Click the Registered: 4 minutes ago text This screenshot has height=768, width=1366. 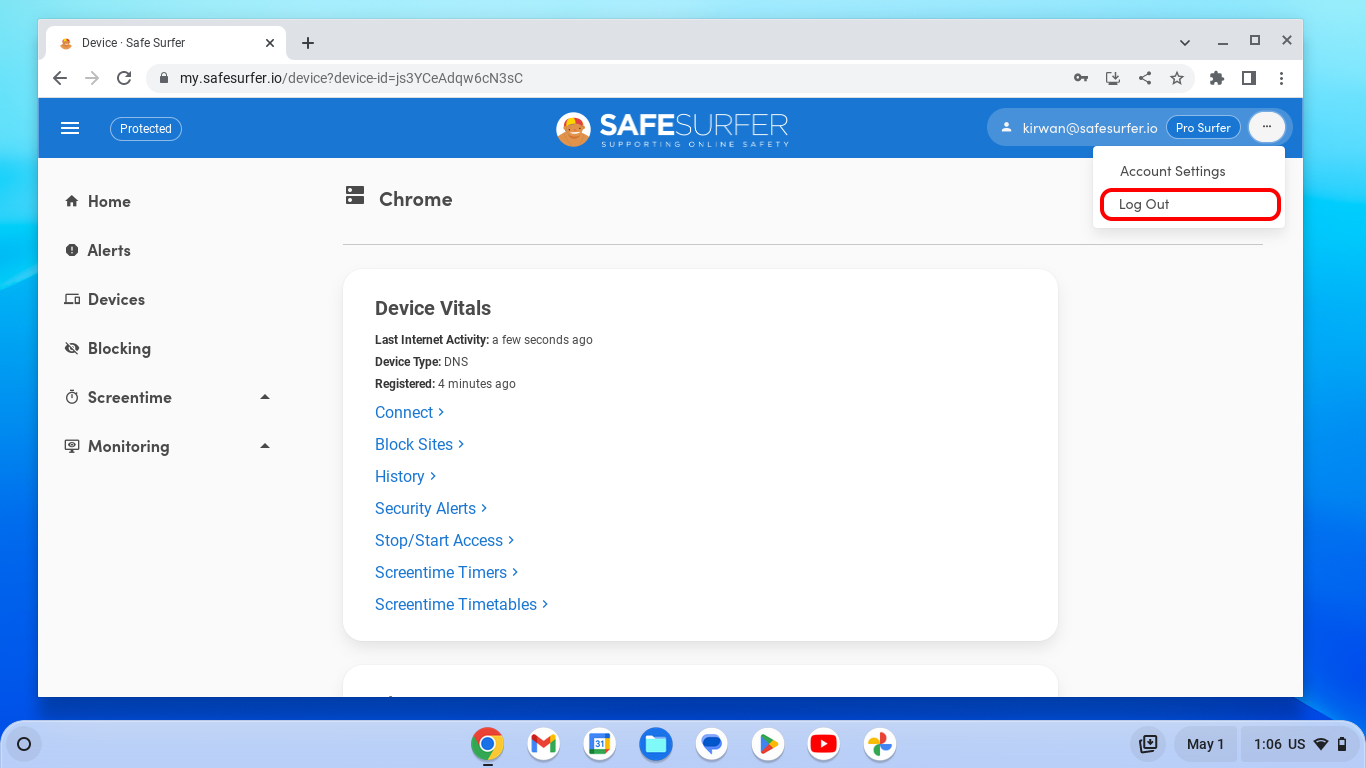tap(445, 384)
